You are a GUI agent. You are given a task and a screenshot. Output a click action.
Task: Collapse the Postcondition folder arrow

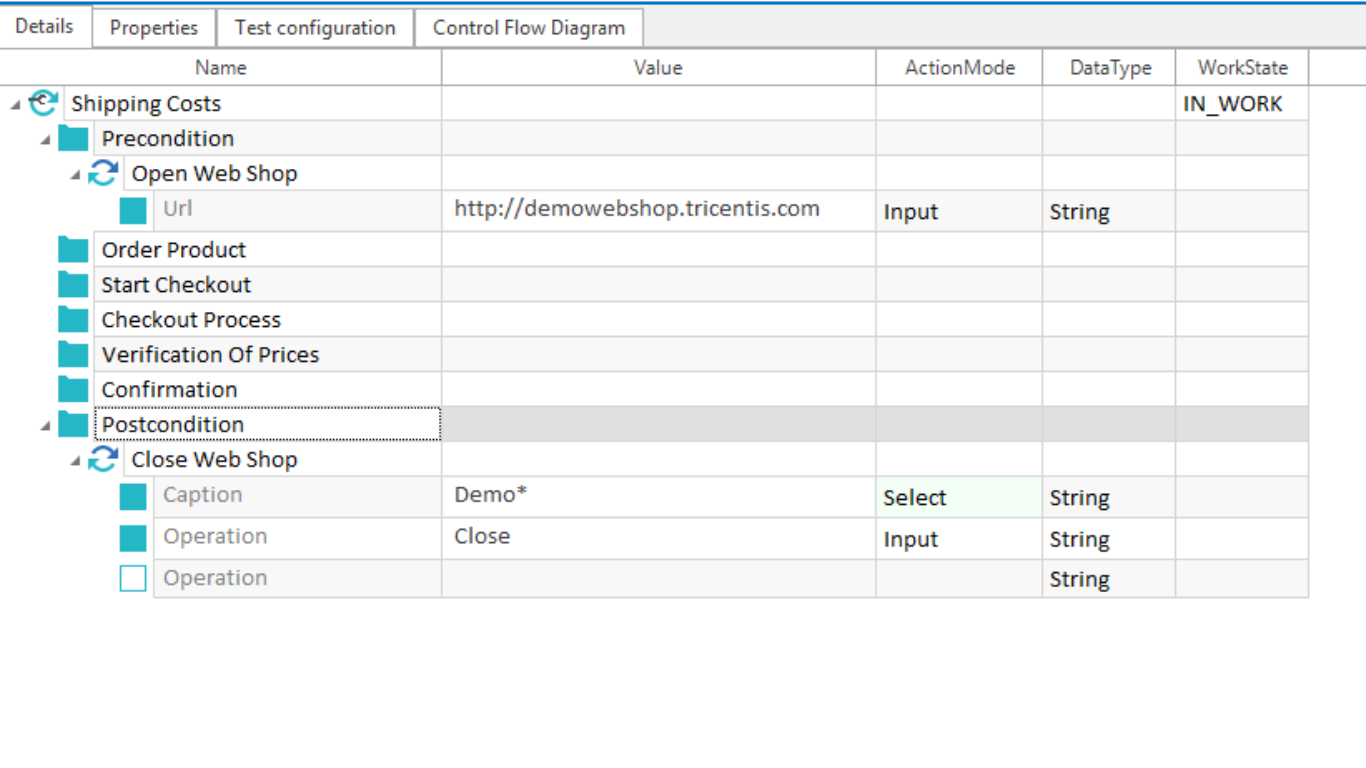[x=46, y=426]
